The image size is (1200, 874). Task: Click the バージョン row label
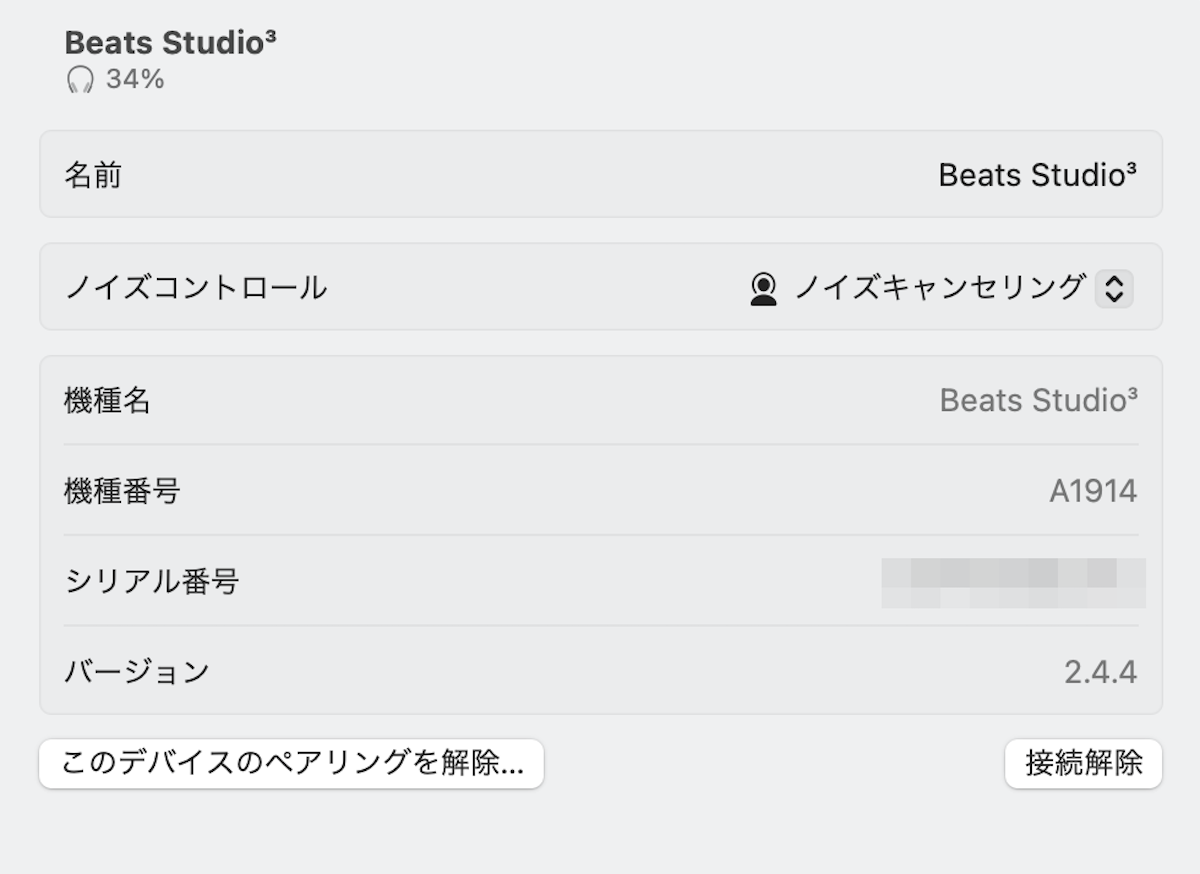click(137, 671)
